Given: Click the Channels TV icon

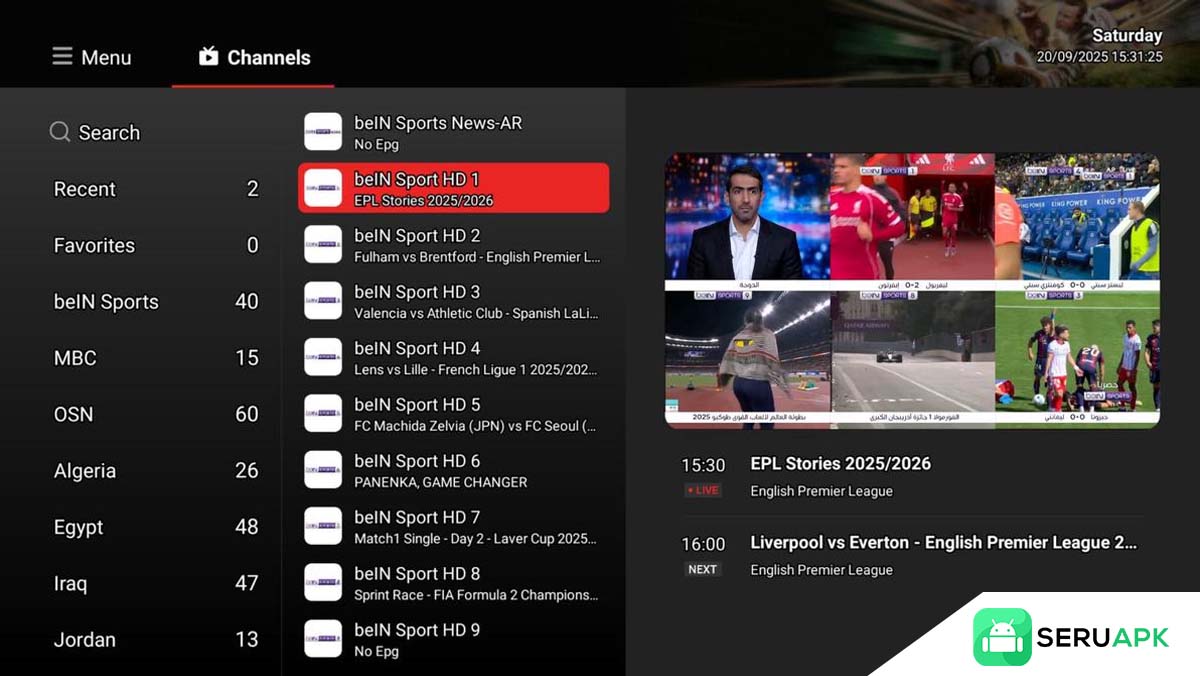Looking at the screenshot, I should tap(208, 57).
